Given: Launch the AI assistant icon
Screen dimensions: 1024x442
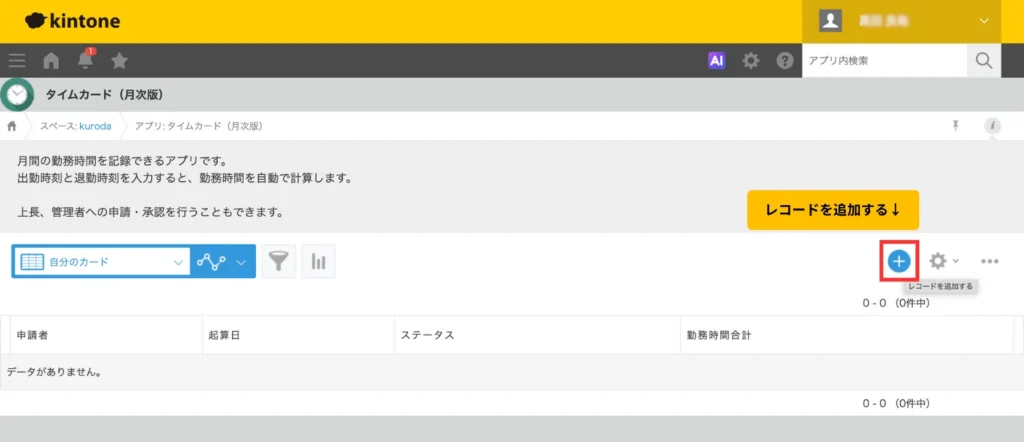Looking at the screenshot, I should tap(716, 61).
